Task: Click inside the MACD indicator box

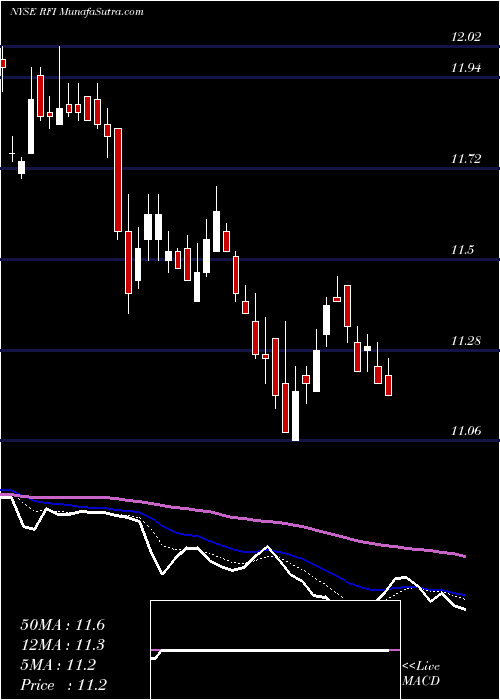Action: 275,650
